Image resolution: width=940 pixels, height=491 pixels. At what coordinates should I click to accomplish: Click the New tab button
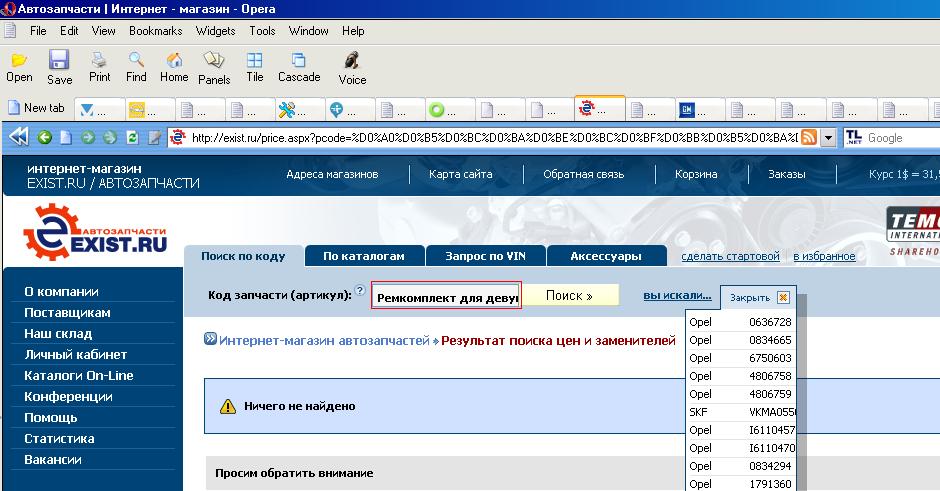coord(37,109)
